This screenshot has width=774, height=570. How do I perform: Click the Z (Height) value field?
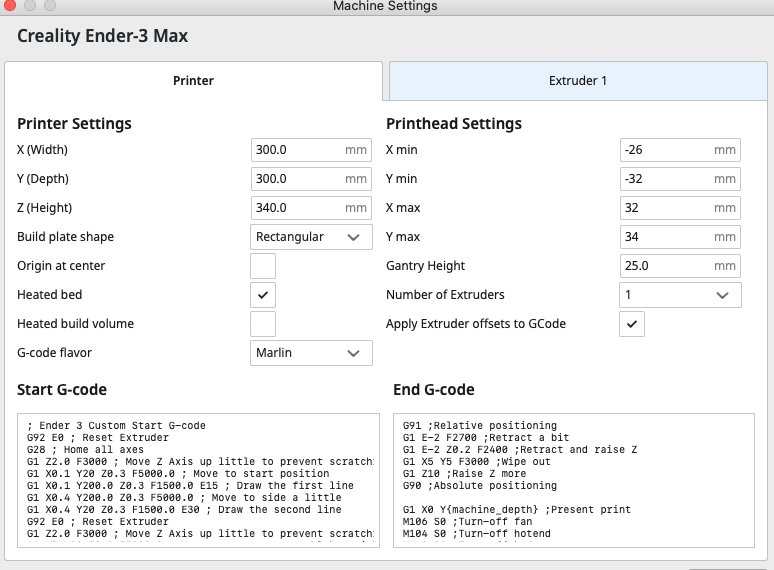pyautogui.click(x=311, y=208)
